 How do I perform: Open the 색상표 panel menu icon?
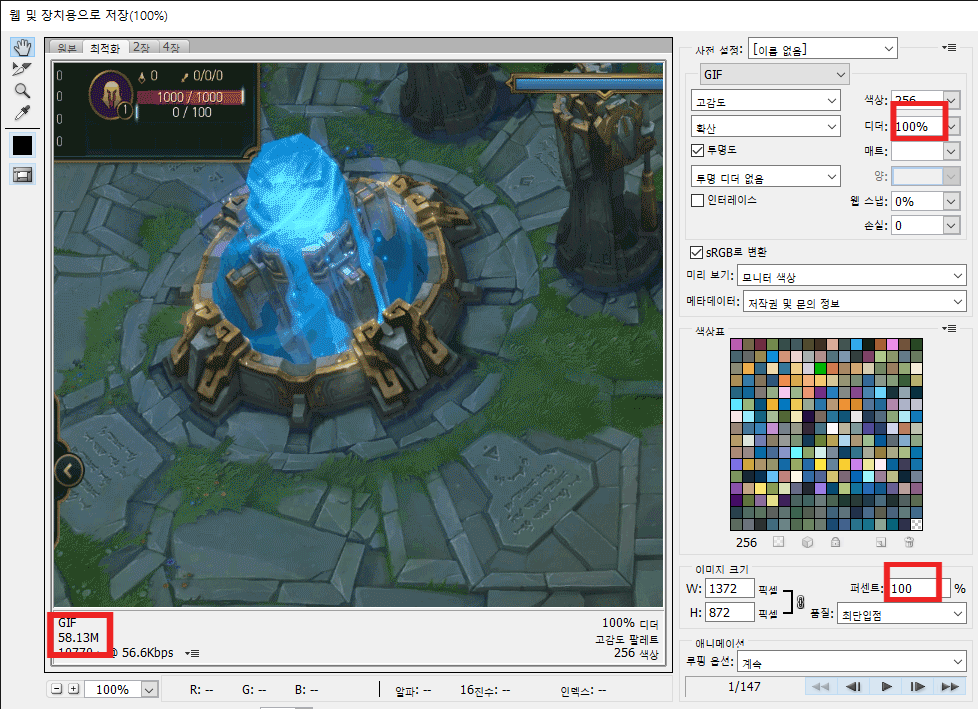click(949, 328)
